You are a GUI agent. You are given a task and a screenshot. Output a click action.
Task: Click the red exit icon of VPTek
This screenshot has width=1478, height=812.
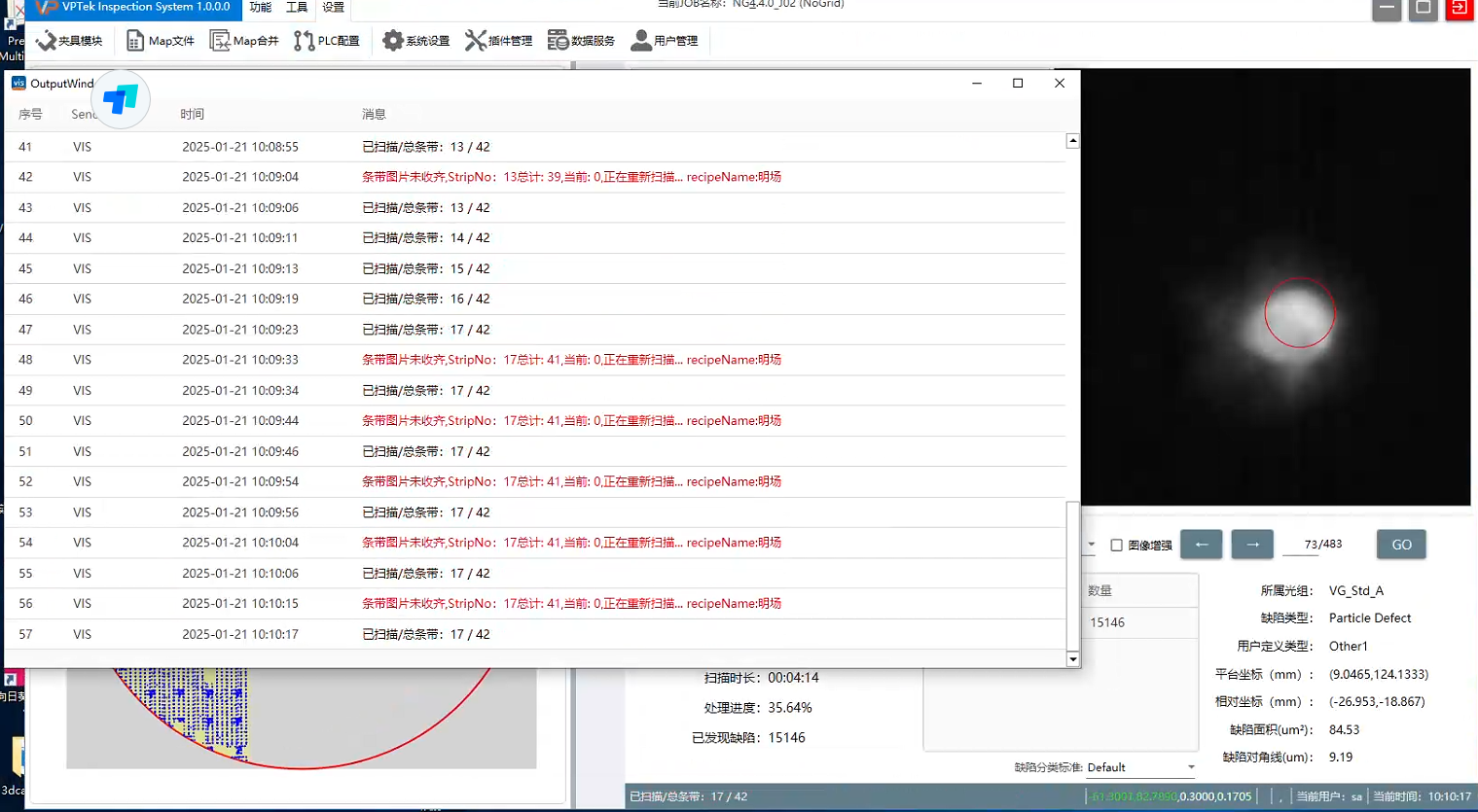tap(1459, 9)
